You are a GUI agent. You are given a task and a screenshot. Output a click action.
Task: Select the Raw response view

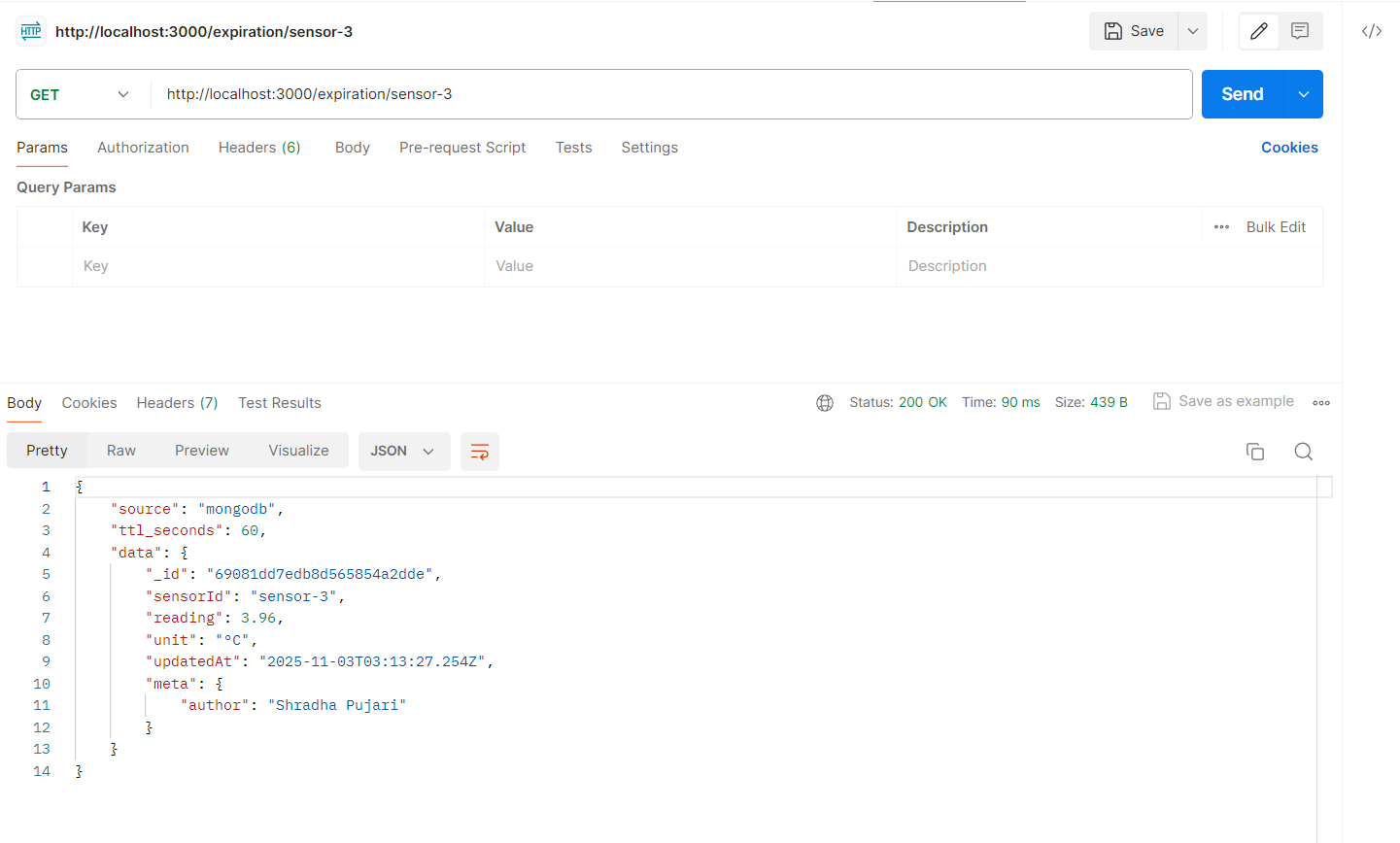(121, 451)
